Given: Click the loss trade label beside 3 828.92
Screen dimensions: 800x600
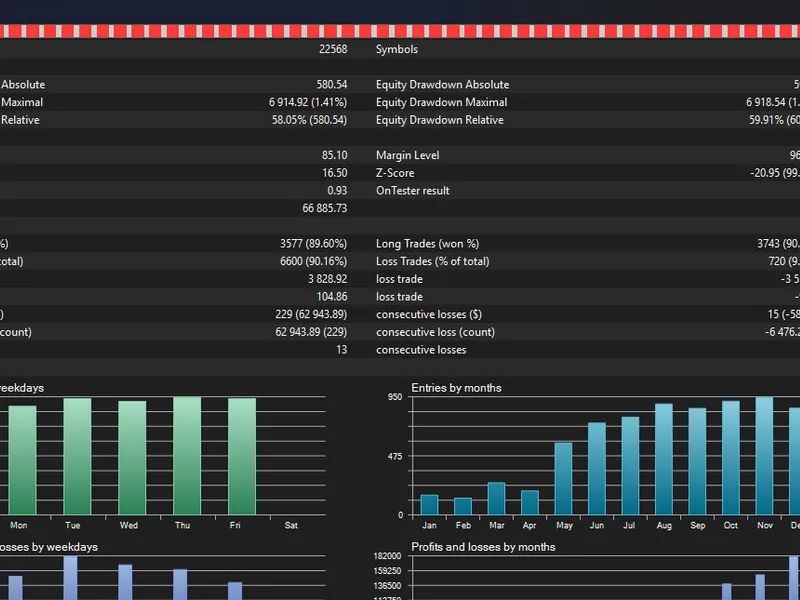Looking at the screenshot, I should [399, 279].
